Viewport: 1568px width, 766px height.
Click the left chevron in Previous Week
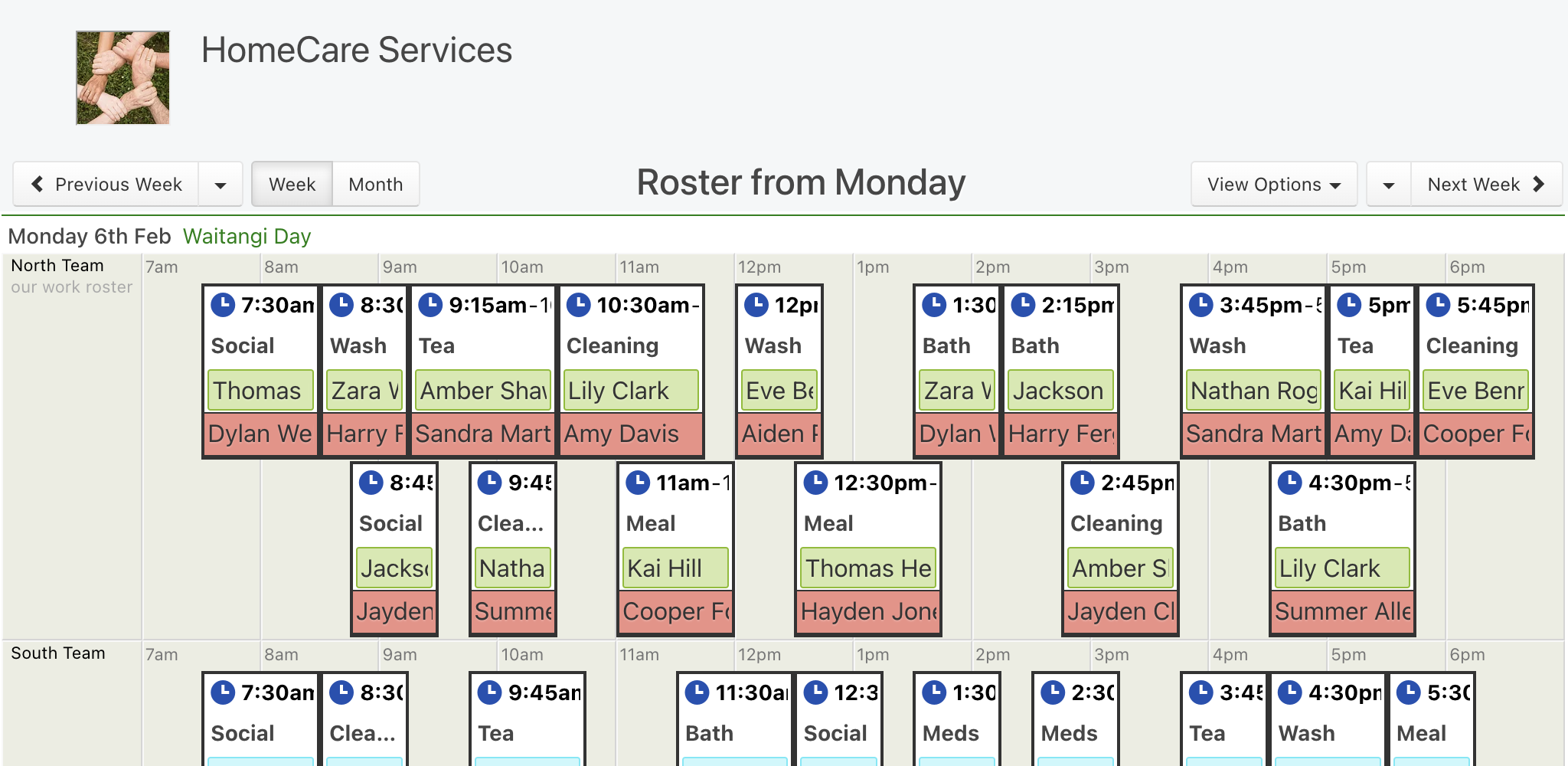pyautogui.click(x=38, y=184)
